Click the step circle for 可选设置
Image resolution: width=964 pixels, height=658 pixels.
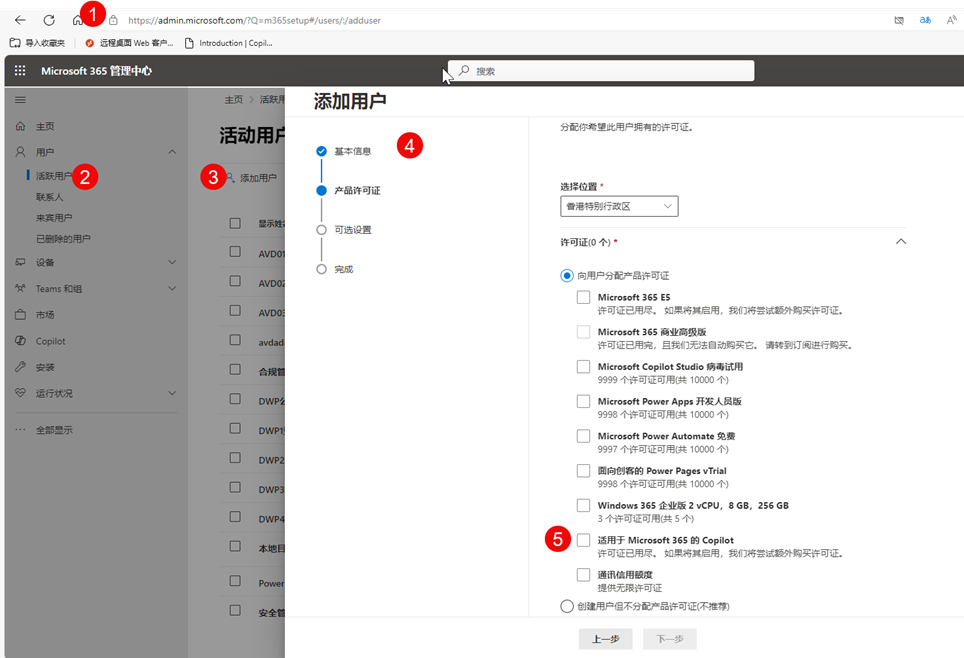[322, 230]
